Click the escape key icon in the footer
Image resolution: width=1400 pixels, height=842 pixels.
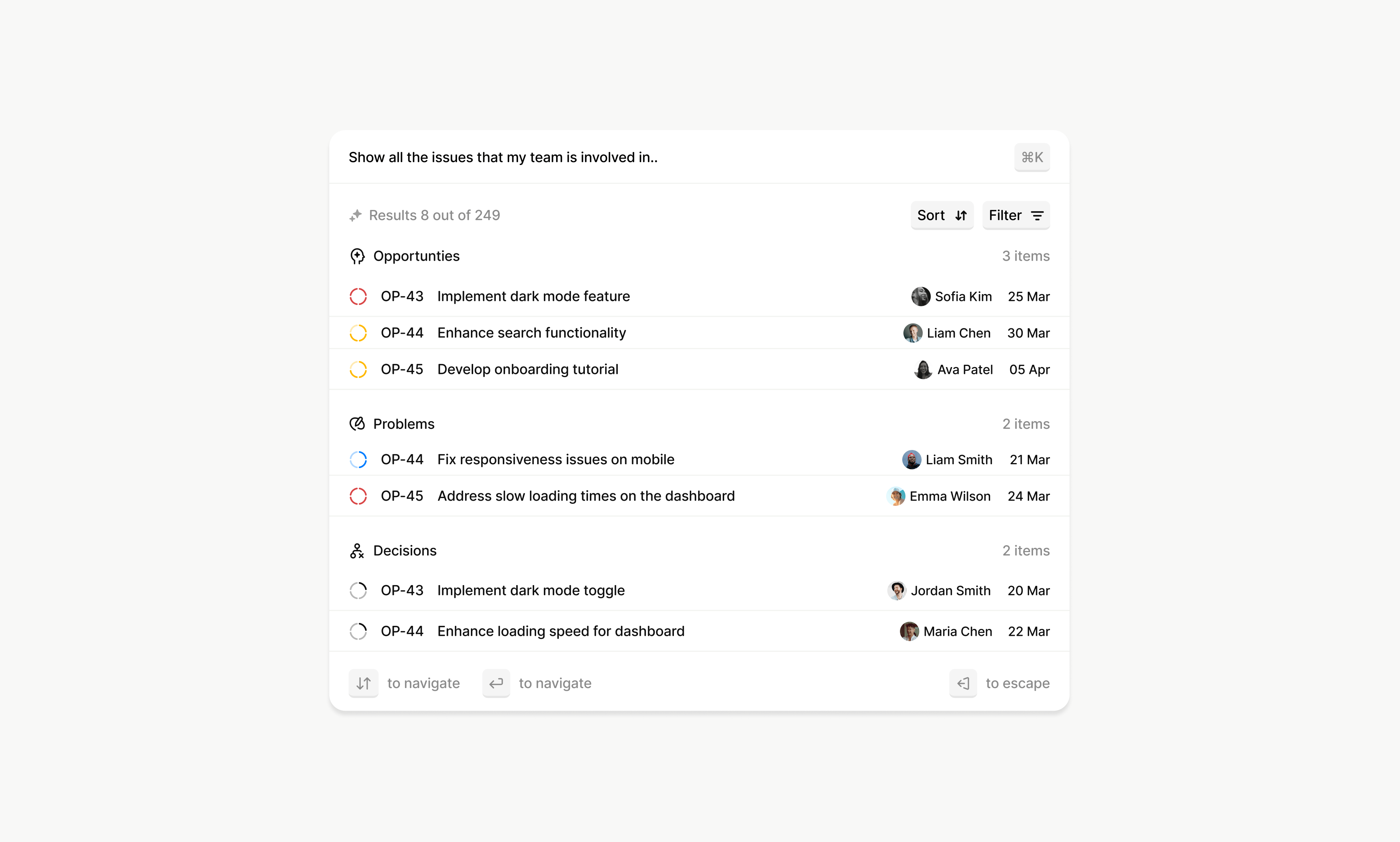(x=963, y=683)
